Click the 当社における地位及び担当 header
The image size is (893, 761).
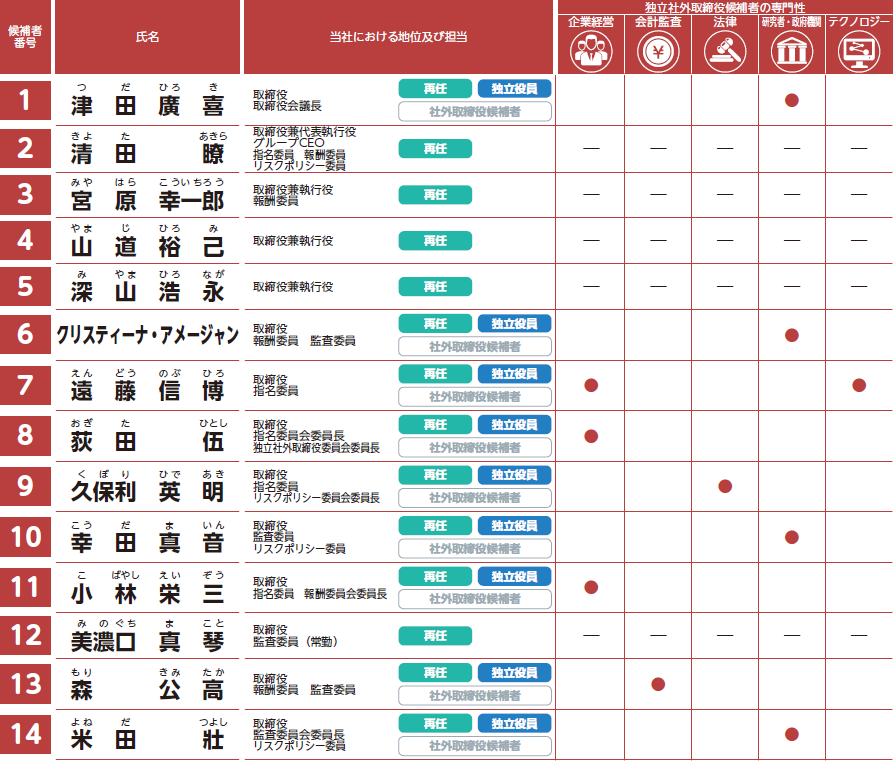[399, 37]
